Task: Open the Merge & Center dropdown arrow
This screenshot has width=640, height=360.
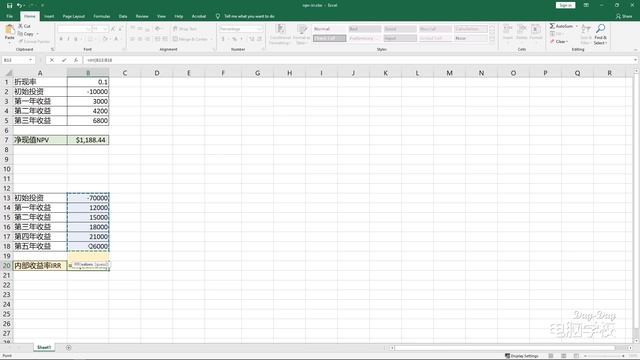Action: [212, 39]
